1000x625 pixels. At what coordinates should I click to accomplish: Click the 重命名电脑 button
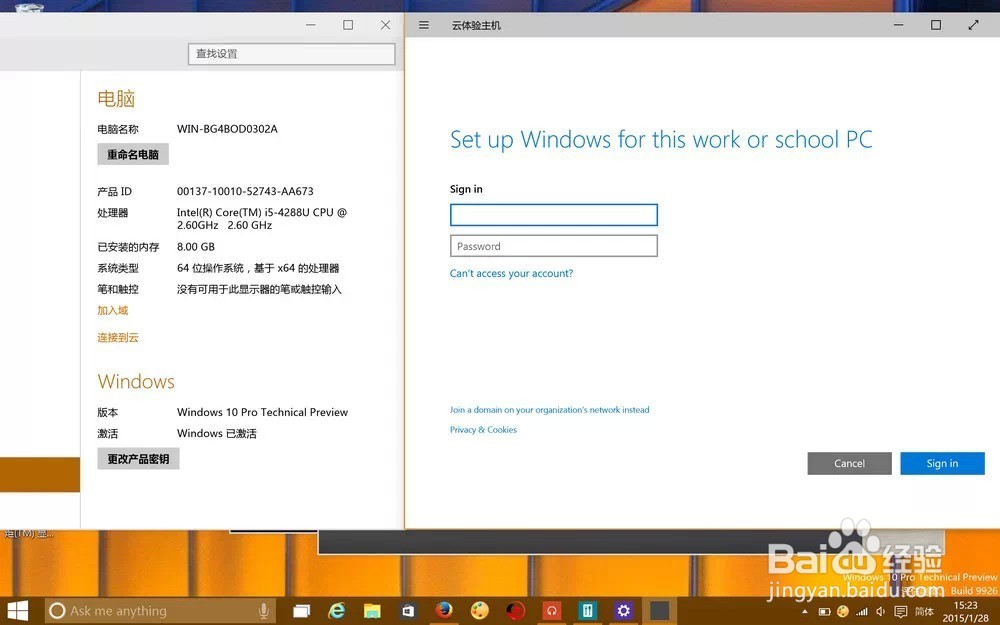(x=133, y=154)
